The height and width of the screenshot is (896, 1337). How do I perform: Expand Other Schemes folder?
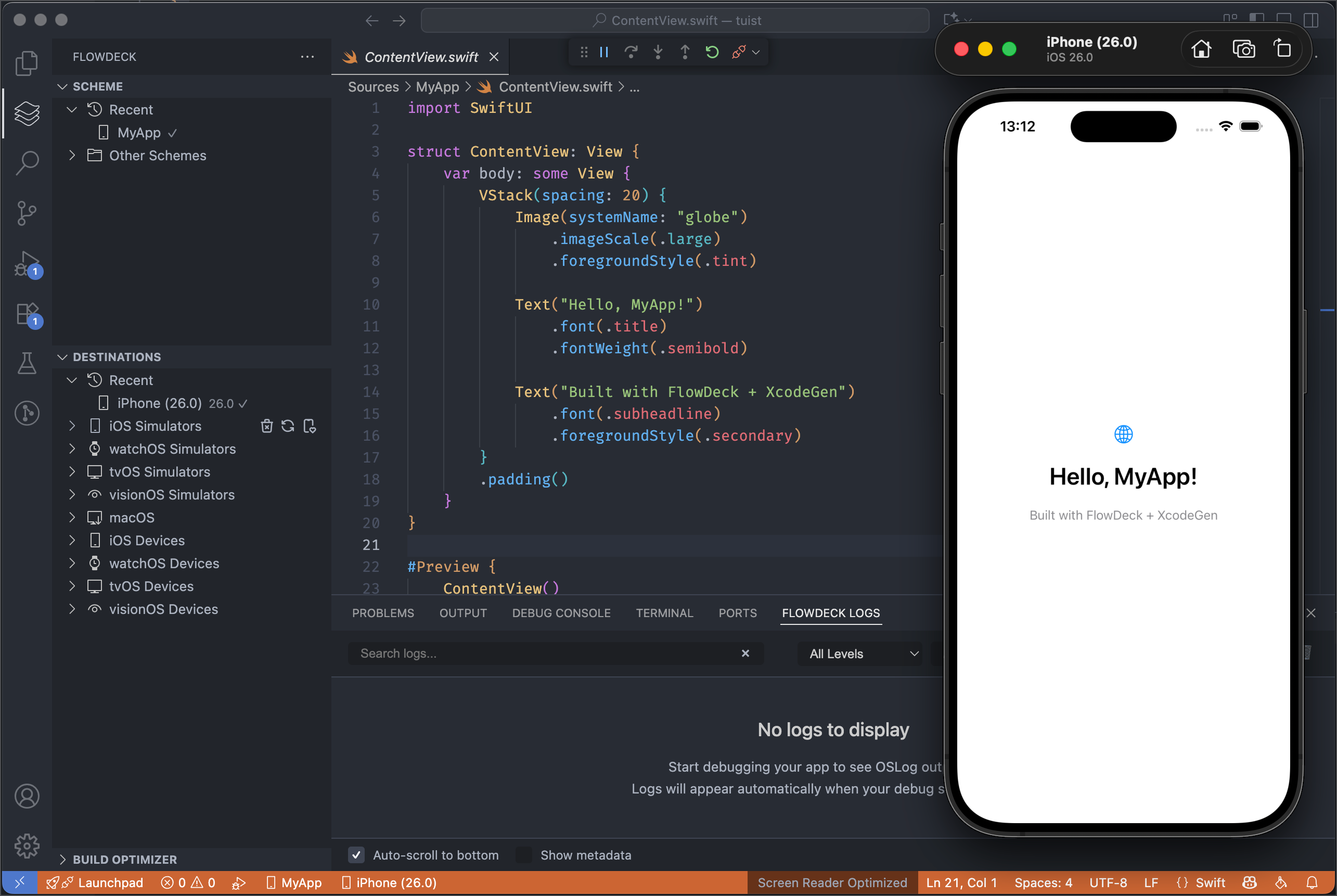click(x=71, y=155)
